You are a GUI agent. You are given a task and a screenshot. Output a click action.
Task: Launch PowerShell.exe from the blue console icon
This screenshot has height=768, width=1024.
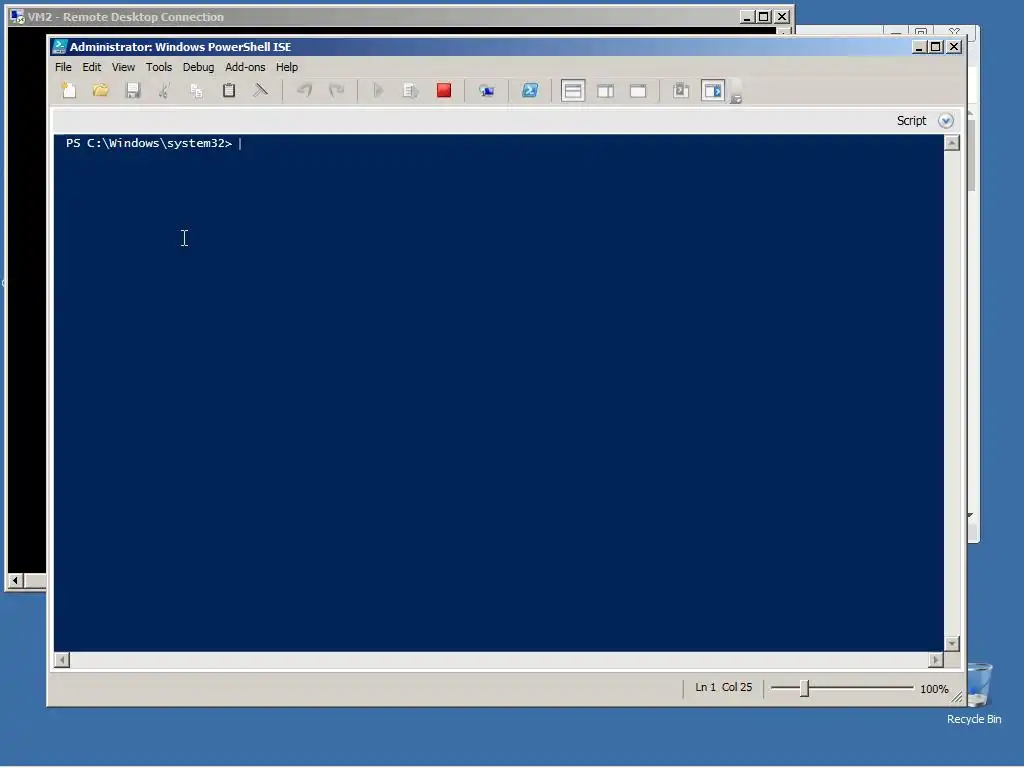(530, 91)
